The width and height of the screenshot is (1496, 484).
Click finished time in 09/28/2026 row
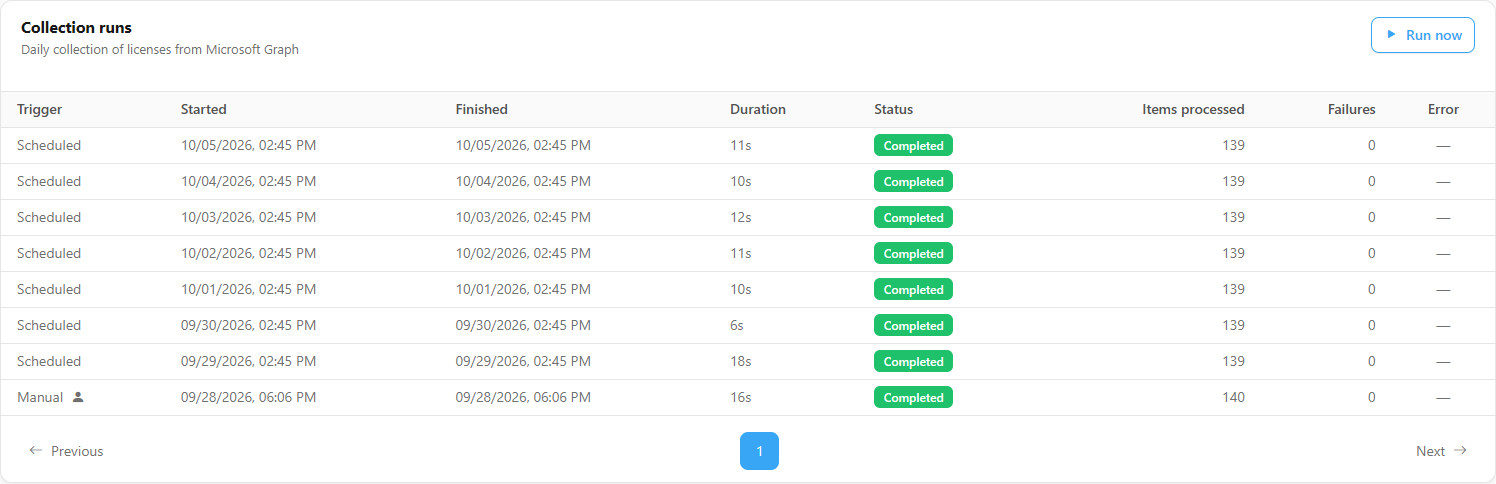[x=523, y=398]
